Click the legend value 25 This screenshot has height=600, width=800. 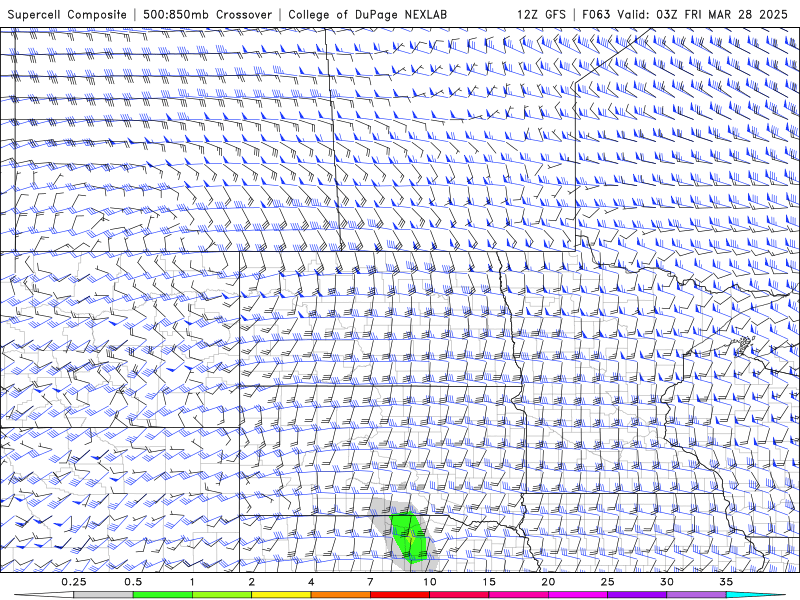click(x=608, y=582)
